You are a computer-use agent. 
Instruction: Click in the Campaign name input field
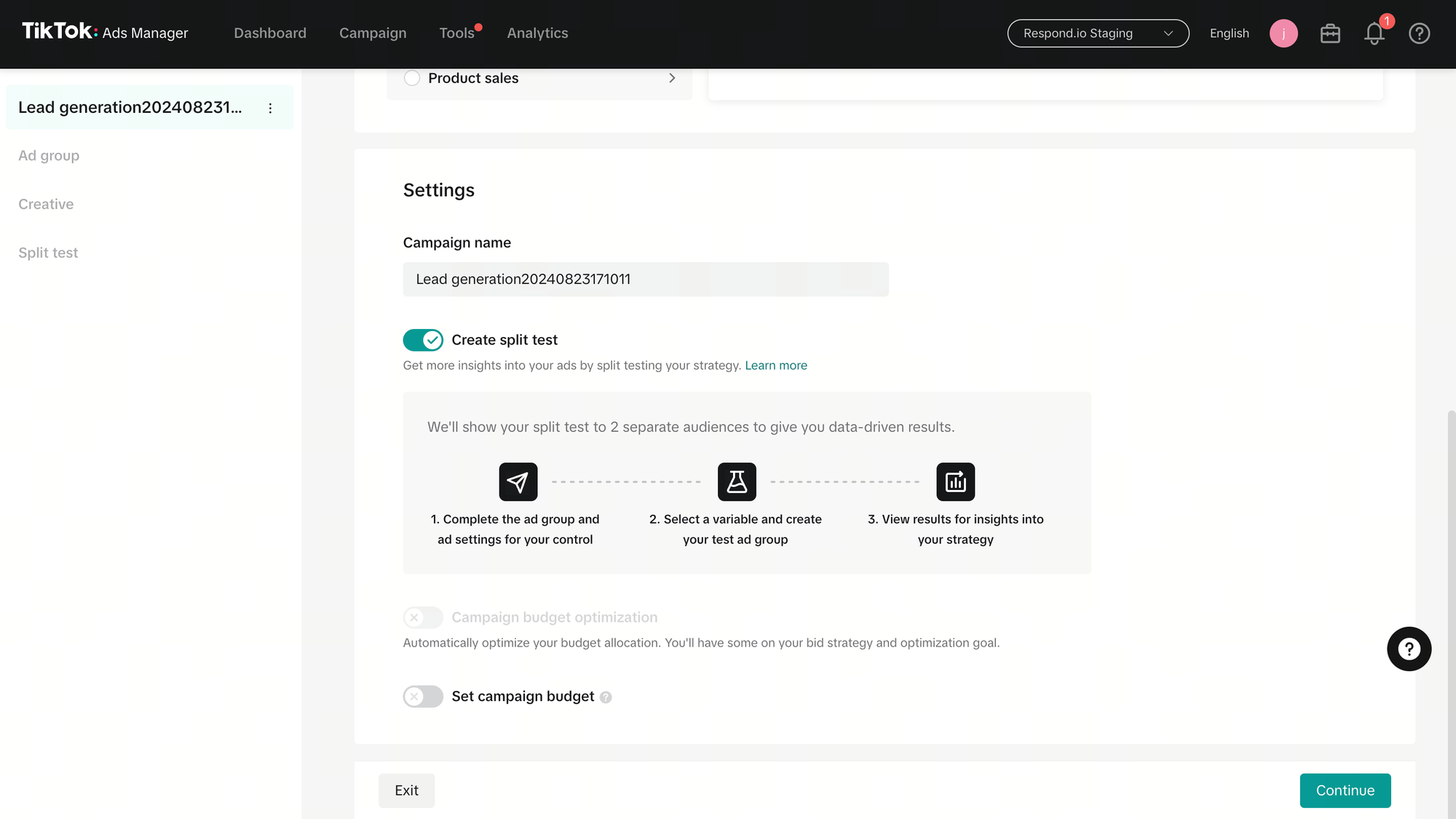coord(645,280)
